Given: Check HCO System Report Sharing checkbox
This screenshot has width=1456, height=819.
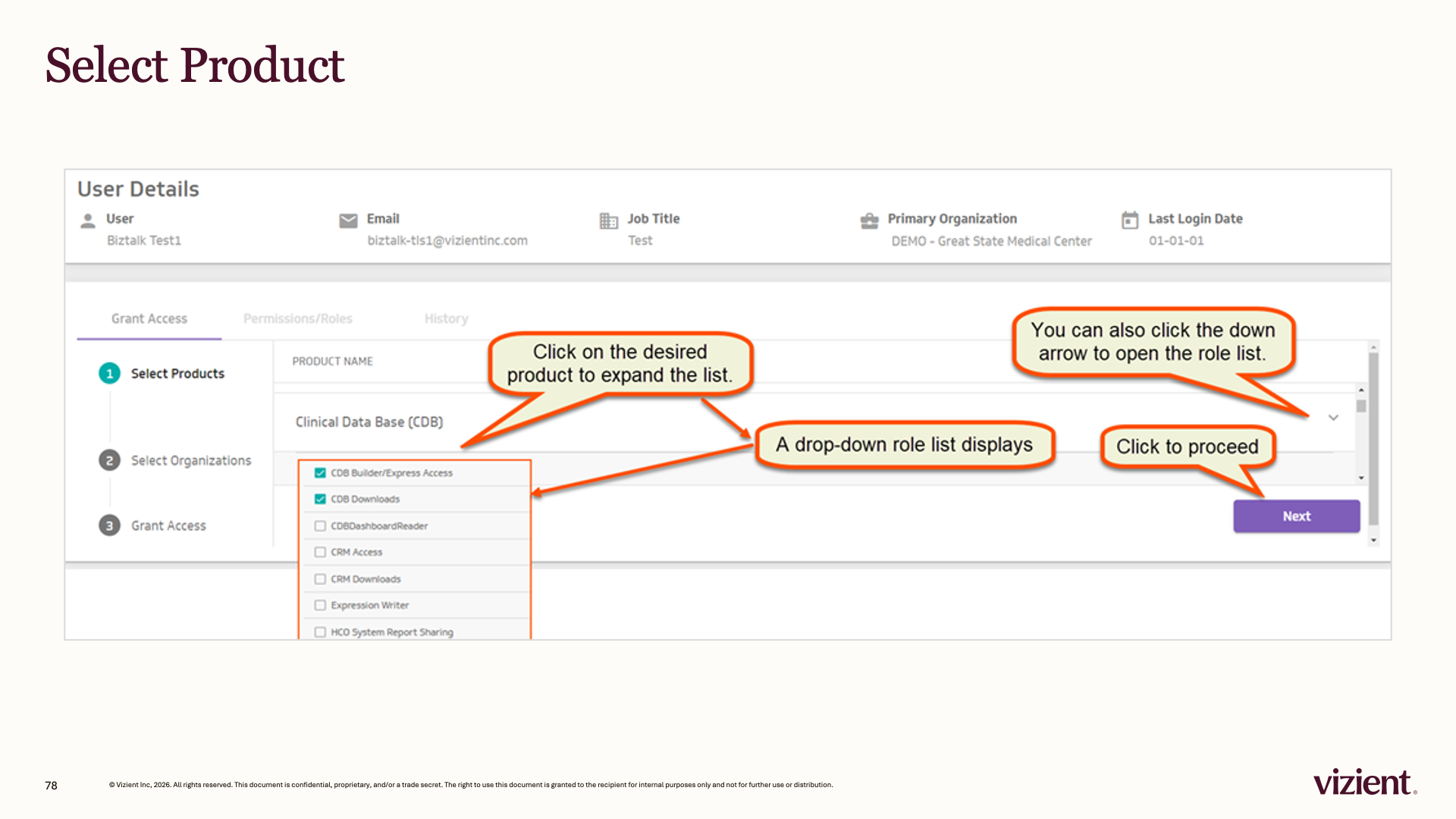Looking at the screenshot, I should tap(320, 632).
